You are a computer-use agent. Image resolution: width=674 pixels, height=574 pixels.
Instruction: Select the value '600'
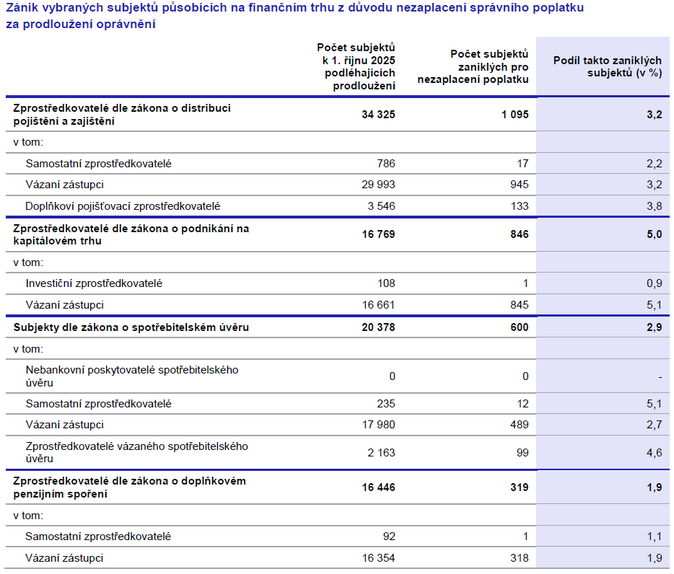pyautogui.click(x=519, y=327)
